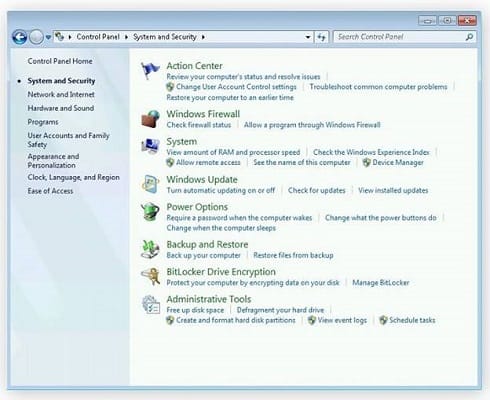Viewport: 490px width, 400px height.
Task: Click Check for updates link
Action: pyautogui.click(x=317, y=190)
